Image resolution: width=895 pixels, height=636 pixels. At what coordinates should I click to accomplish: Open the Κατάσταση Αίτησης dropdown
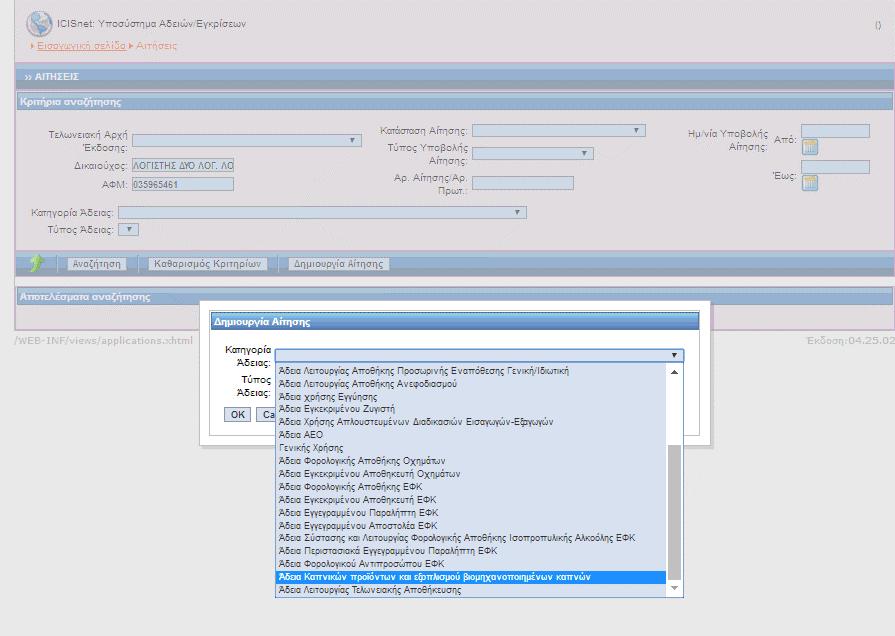click(x=559, y=131)
